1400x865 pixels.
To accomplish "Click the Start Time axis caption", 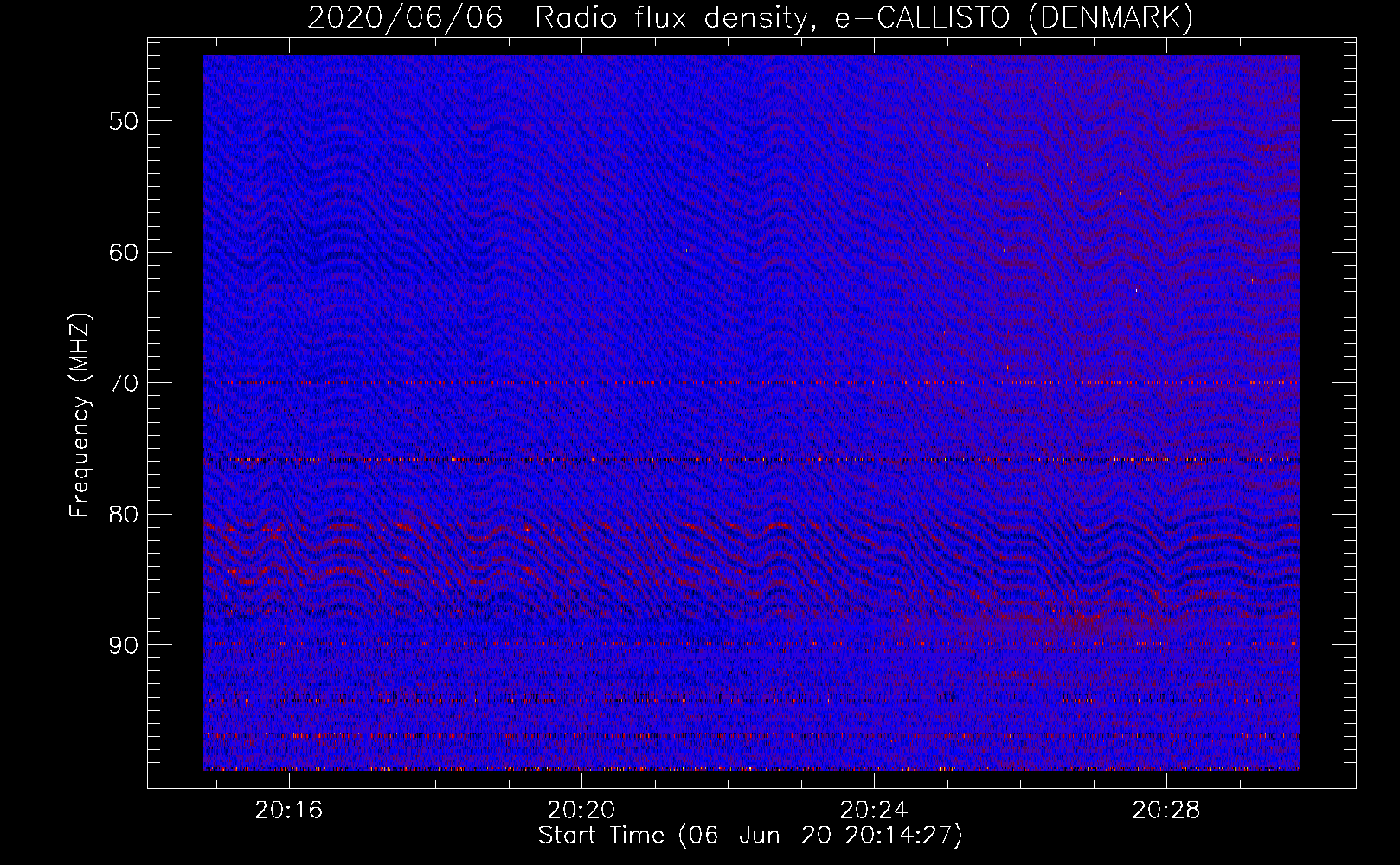I will coord(750,836).
